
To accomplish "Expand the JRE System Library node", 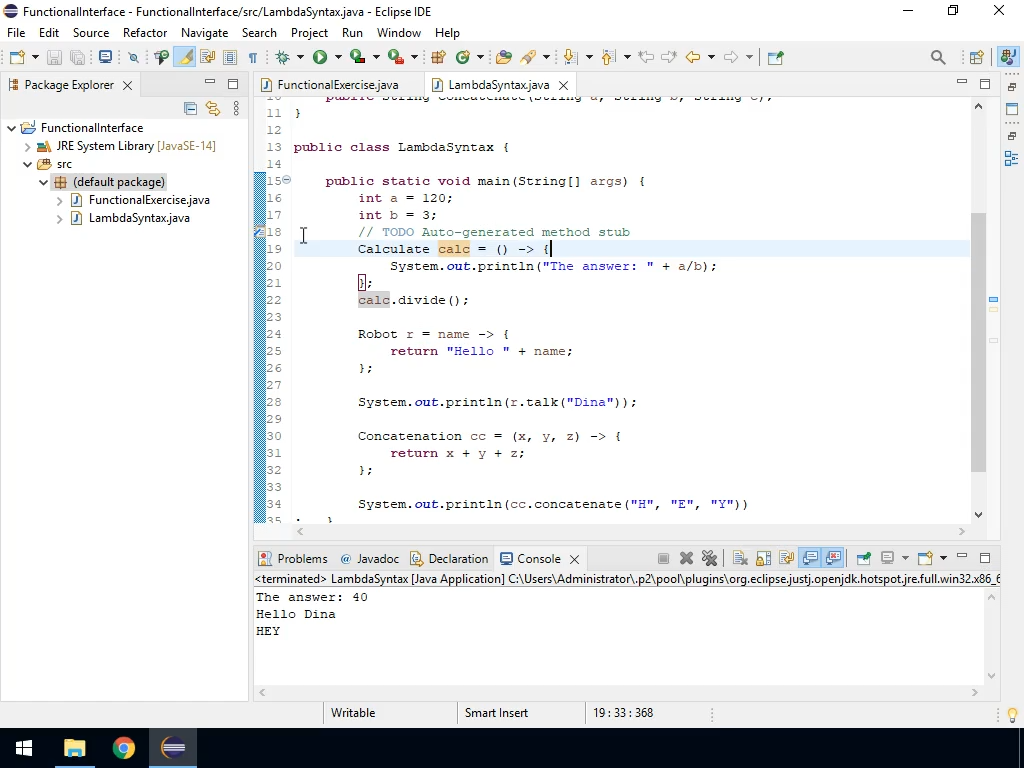I will 28,146.
